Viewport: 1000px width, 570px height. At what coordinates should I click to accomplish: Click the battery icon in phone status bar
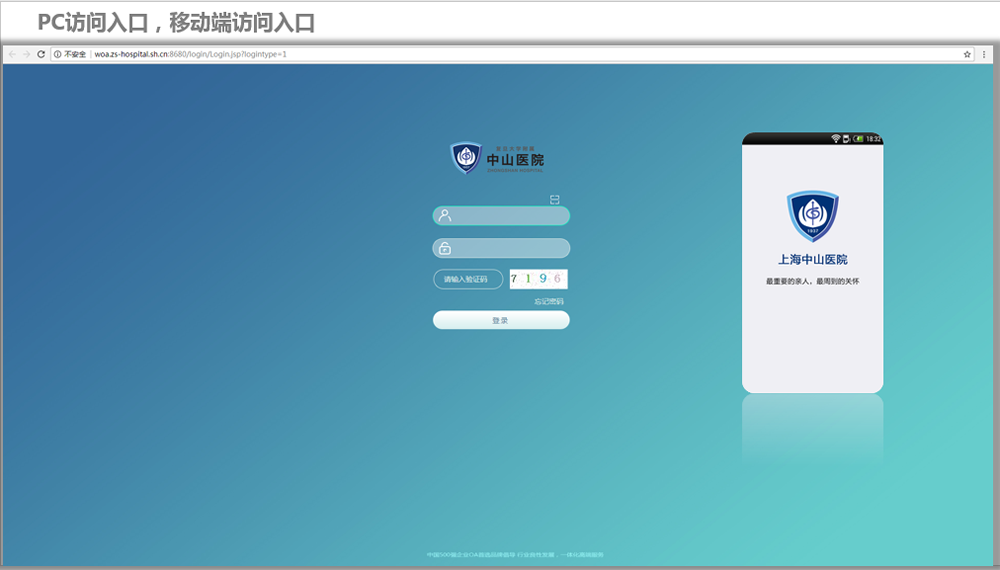(x=858, y=138)
